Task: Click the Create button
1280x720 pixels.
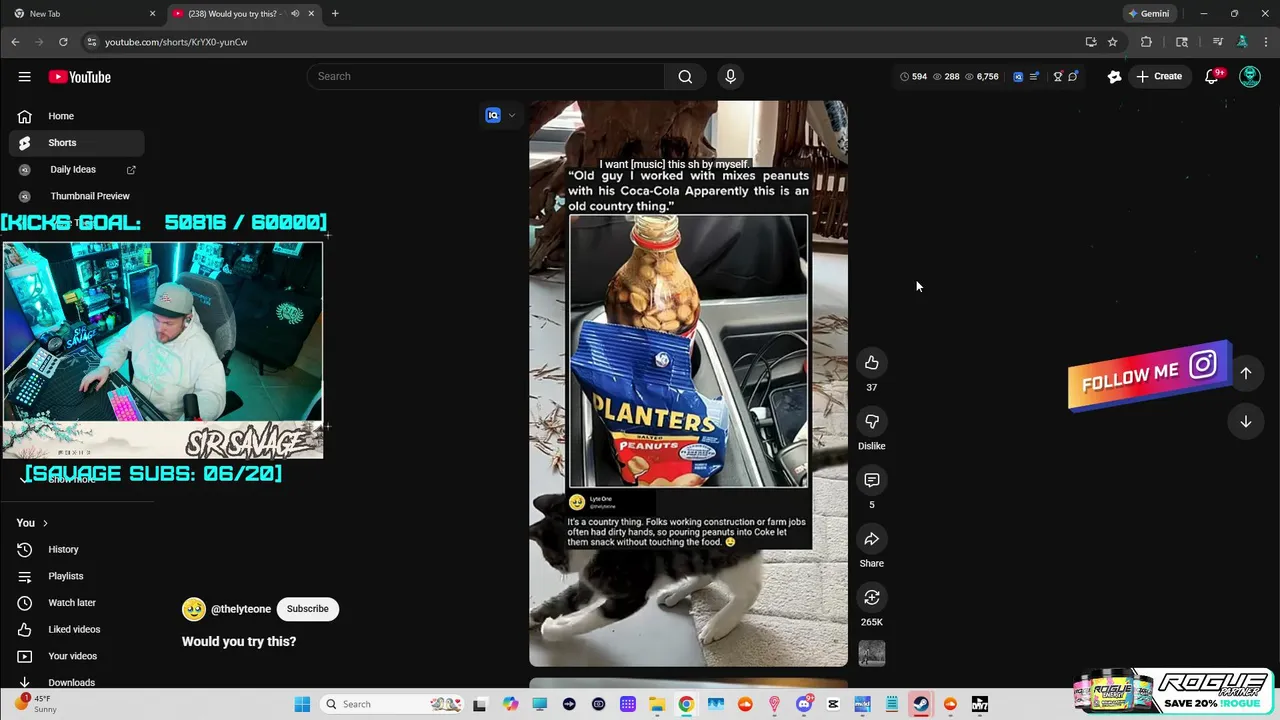Action: (x=1159, y=76)
